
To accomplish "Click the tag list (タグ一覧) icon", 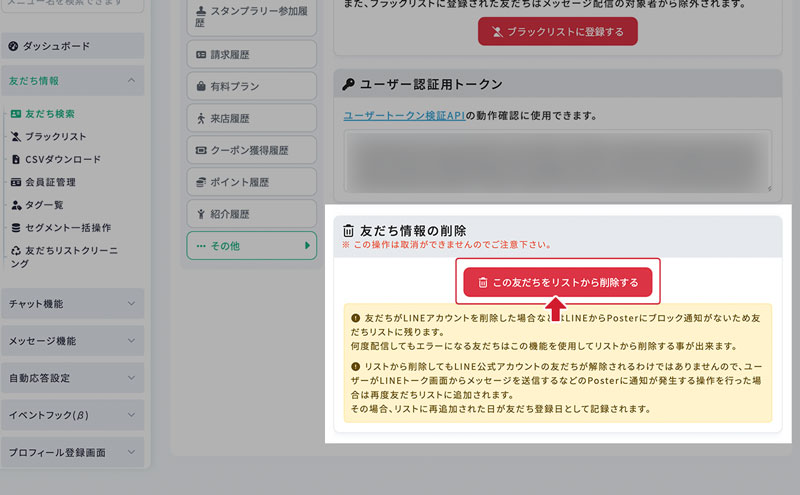I will (x=16, y=205).
